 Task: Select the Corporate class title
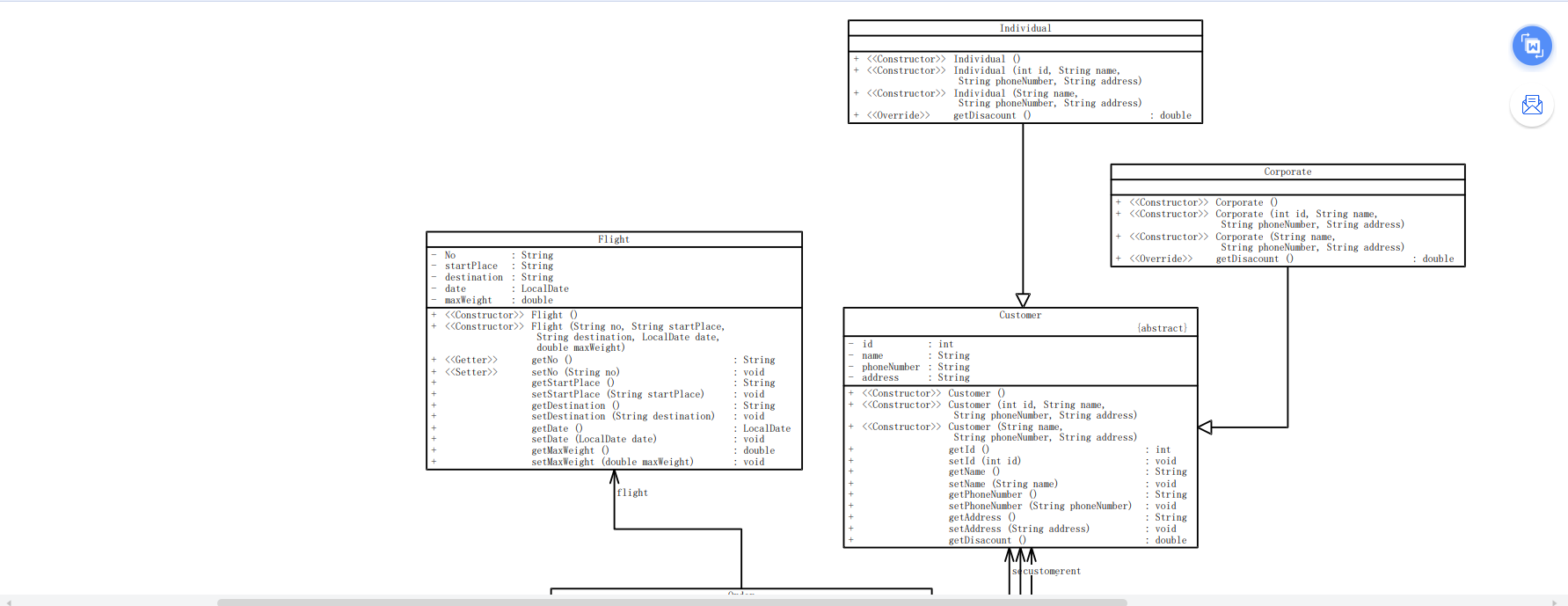pyautogui.click(x=1287, y=172)
